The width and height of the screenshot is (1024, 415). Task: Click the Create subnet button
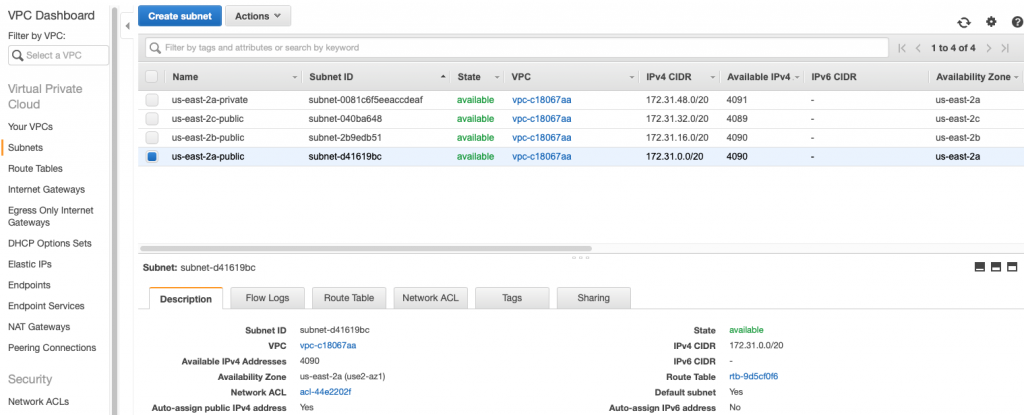180,16
